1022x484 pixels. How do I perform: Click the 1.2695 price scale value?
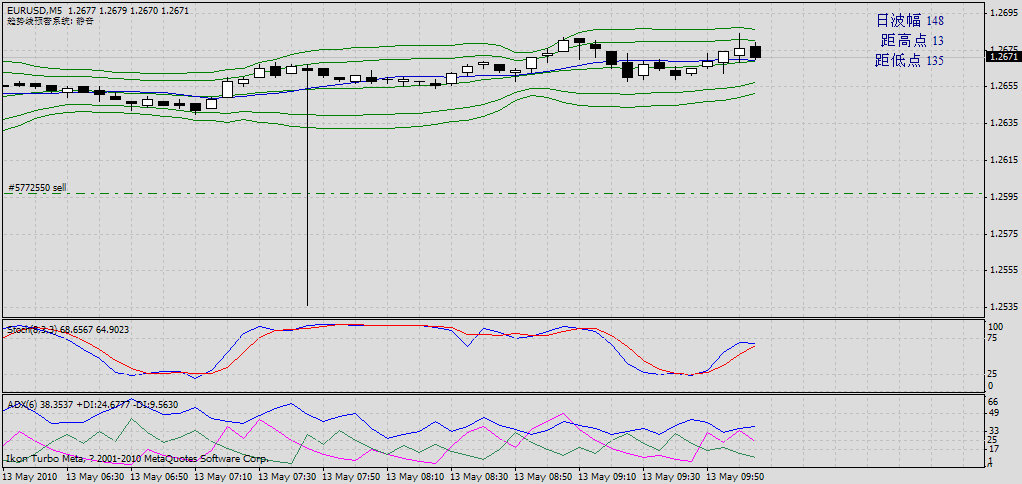[x=1004, y=12]
